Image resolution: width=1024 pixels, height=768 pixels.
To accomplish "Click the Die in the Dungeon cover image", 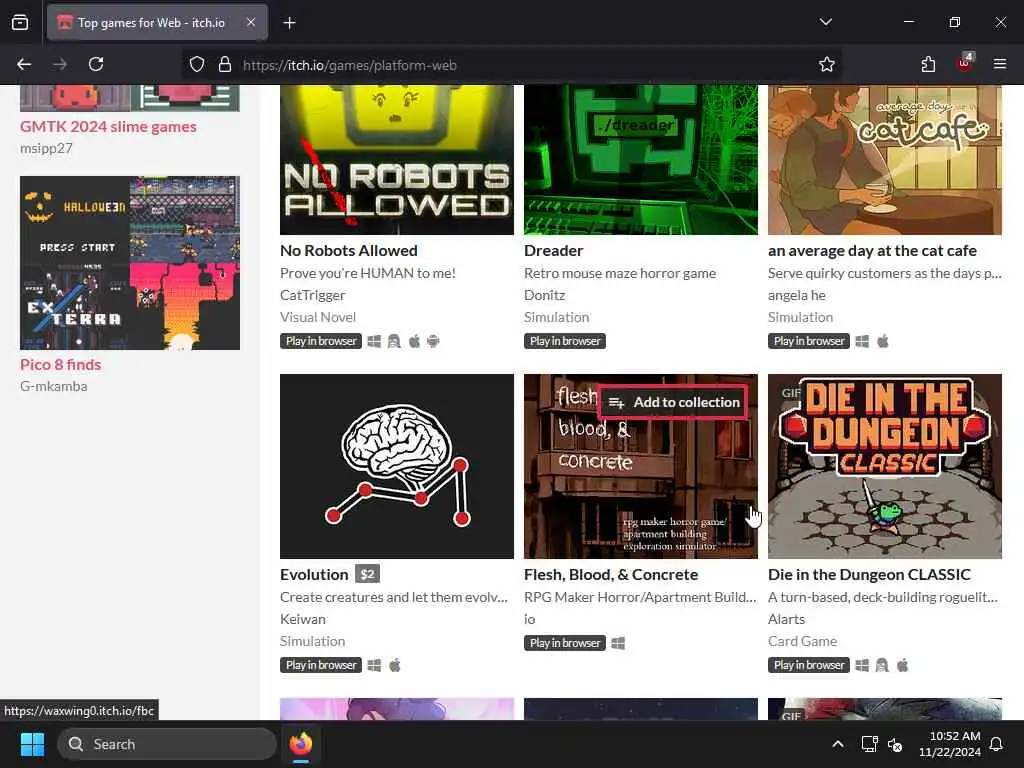I will [884, 466].
